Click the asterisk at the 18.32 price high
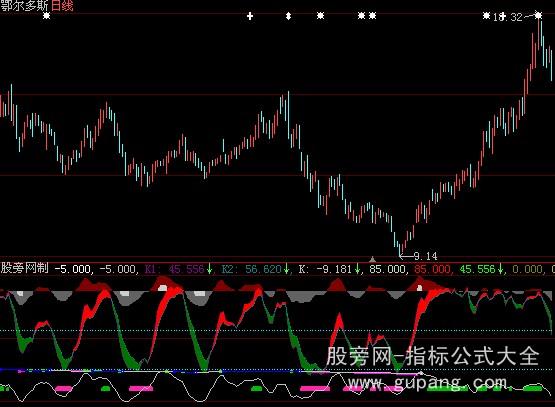This screenshot has height=407, width=555. 538,15
